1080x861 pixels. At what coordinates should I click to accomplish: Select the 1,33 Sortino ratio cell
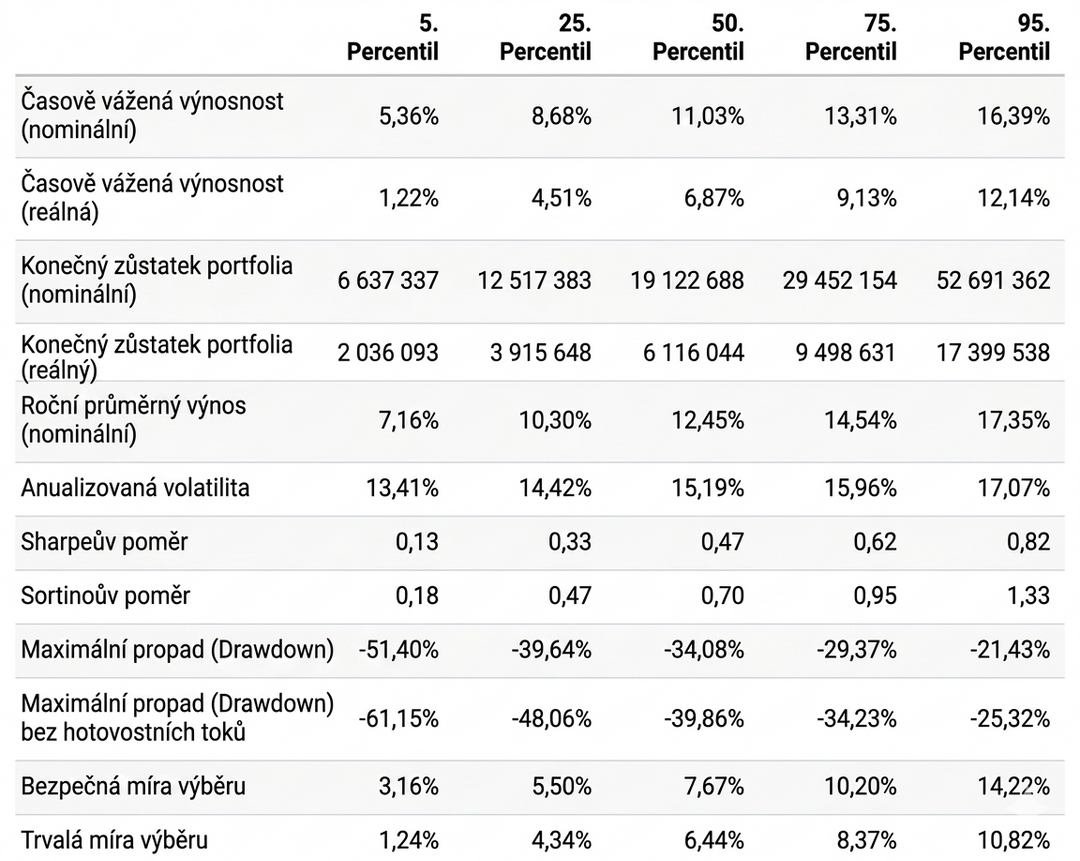point(1029,596)
